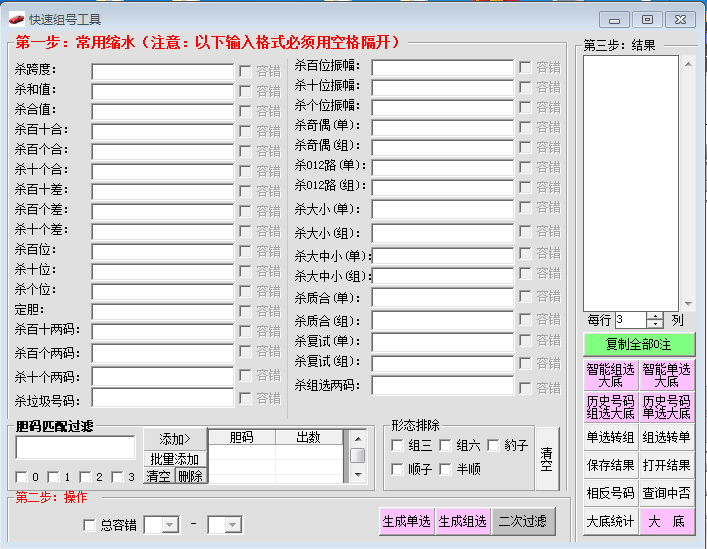Screen dimensions: 707x549
Task: Click 胆码 table scrollbar up arrow
Action: (358, 439)
